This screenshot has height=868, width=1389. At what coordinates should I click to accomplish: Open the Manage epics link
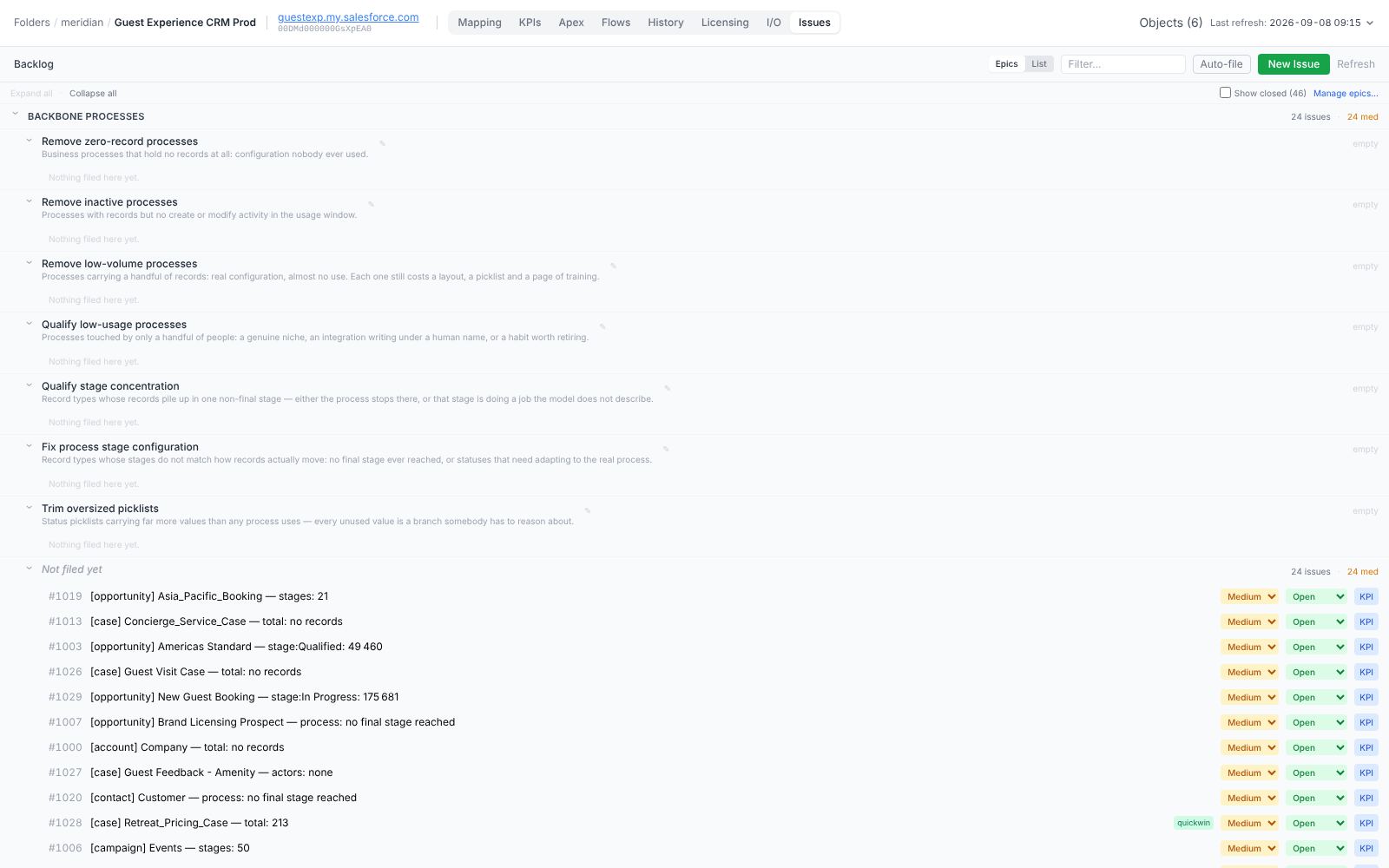(1346, 93)
